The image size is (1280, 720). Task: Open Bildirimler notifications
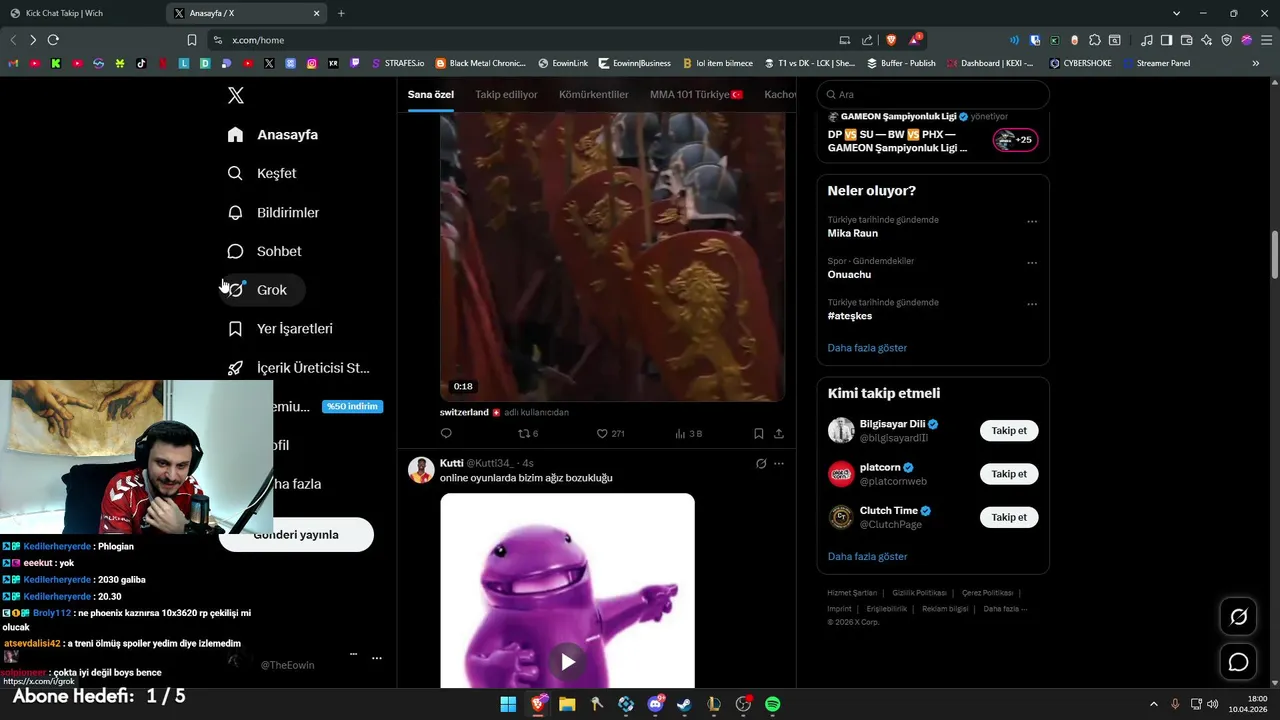(274, 212)
